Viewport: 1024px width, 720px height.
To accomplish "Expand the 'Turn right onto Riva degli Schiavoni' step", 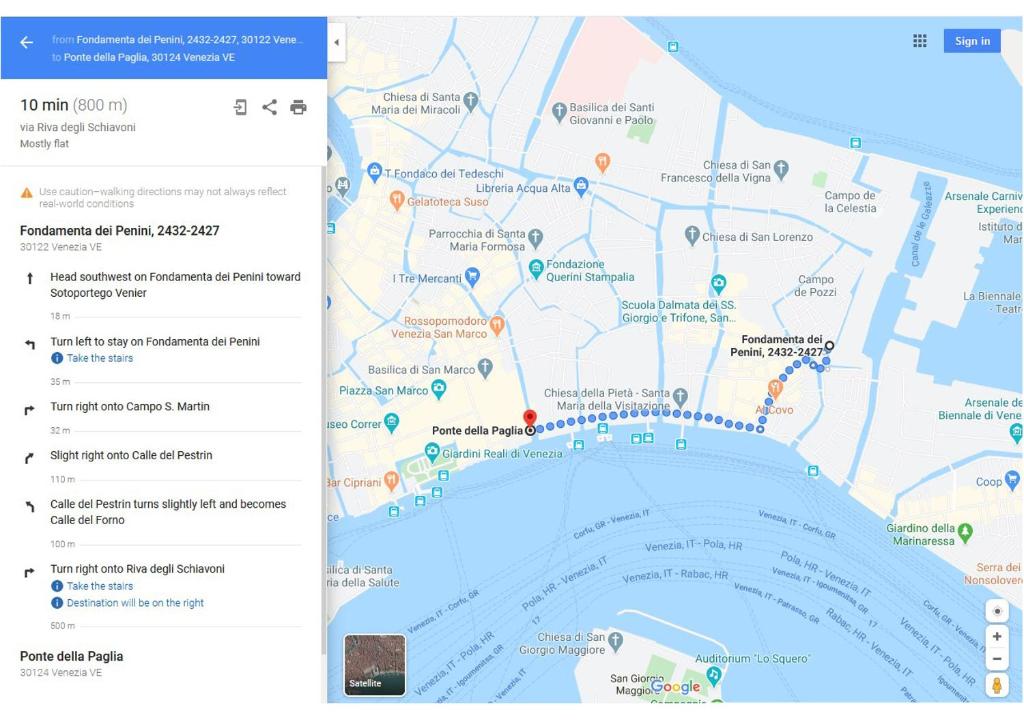I will pos(137,569).
